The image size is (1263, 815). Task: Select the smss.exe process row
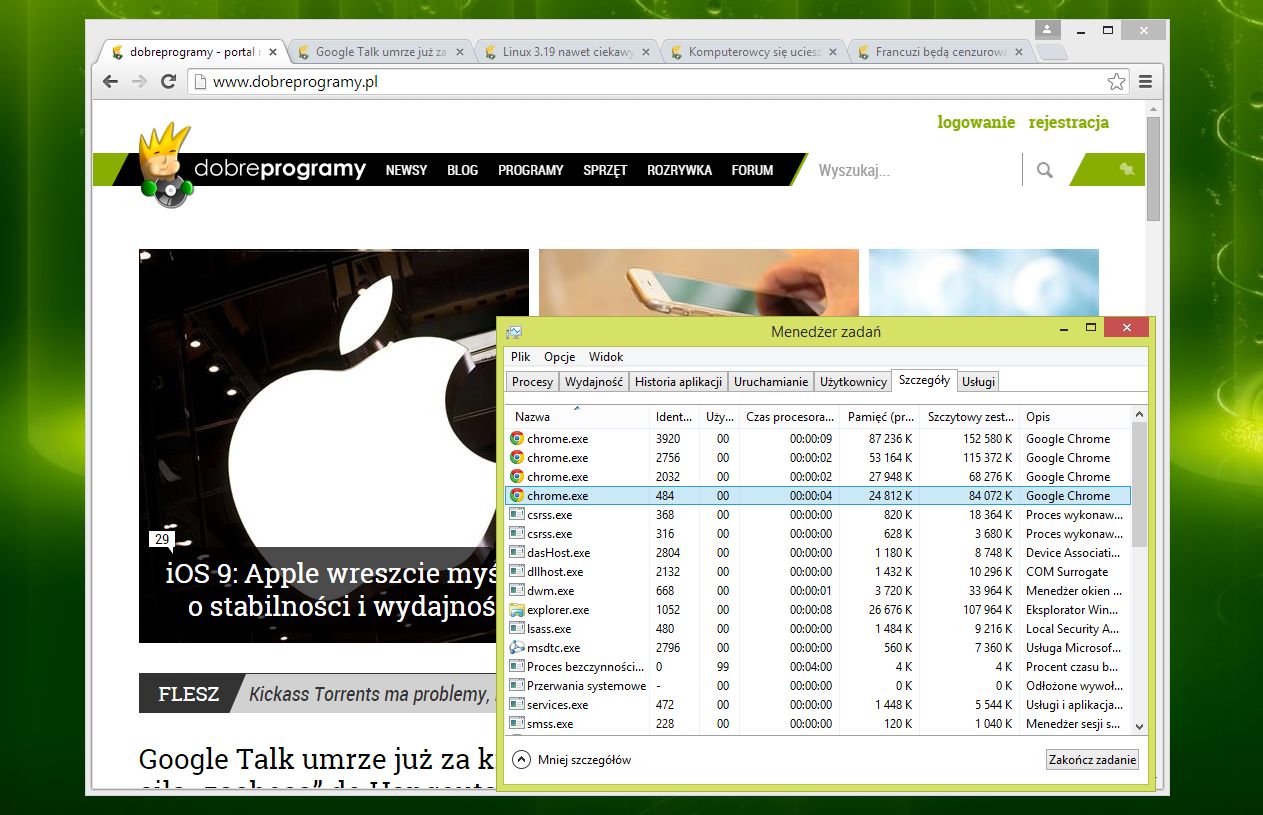pyautogui.click(x=819, y=723)
